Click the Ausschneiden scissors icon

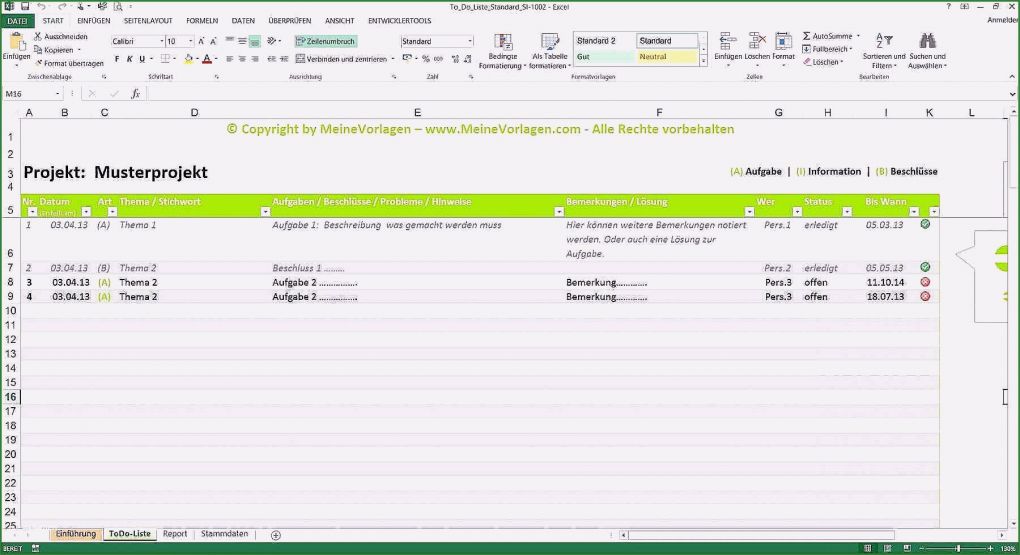click(38, 36)
